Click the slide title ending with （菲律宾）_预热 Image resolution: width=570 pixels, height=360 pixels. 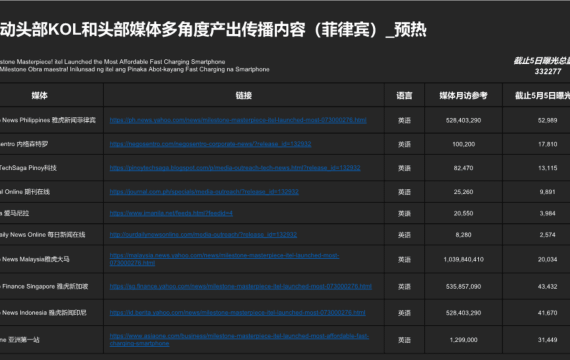[213, 29]
